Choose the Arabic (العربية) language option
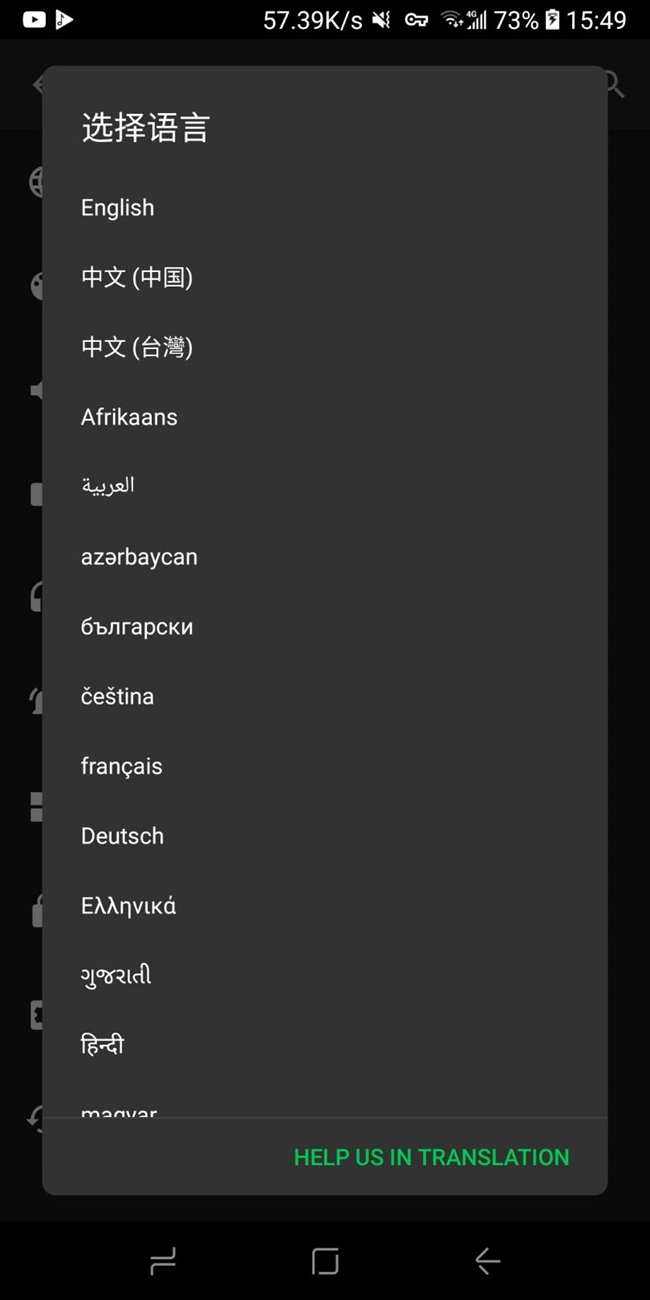The image size is (650, 1300). 108,486
